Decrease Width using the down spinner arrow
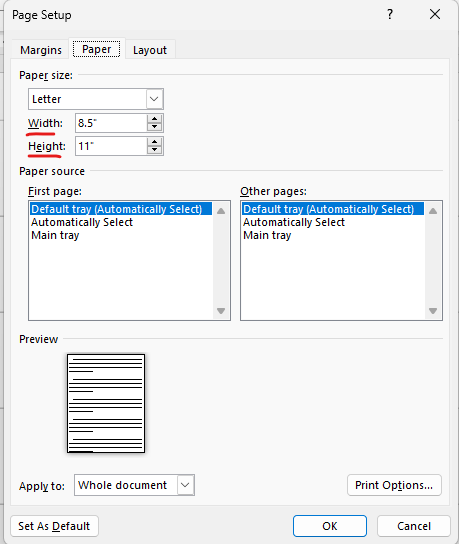 pyautogui.click(x=154, y=127)
